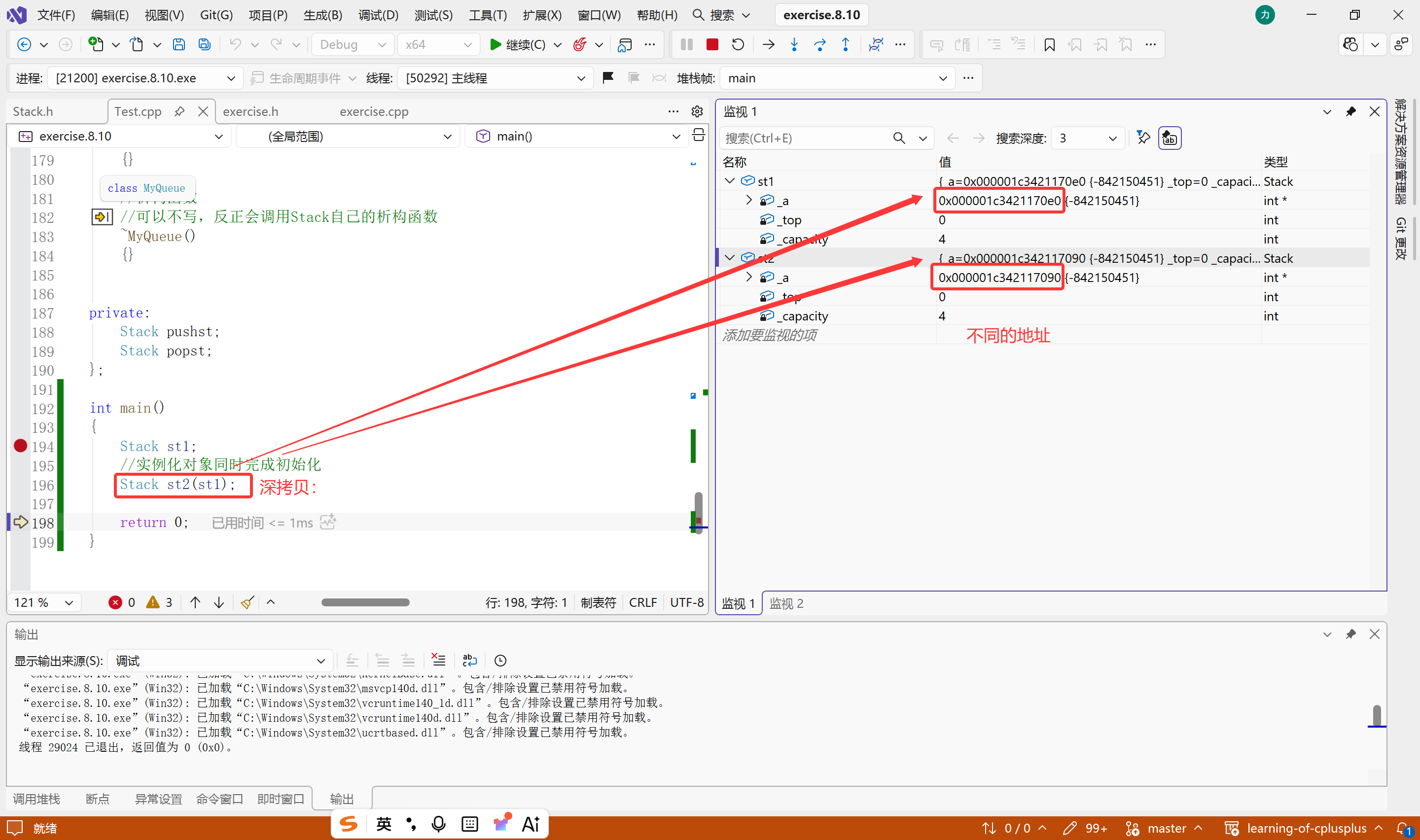Click the horizontal scrollbar in editor
The width and height of the screenshot is (1420, 840).
[x=365, y=602]
